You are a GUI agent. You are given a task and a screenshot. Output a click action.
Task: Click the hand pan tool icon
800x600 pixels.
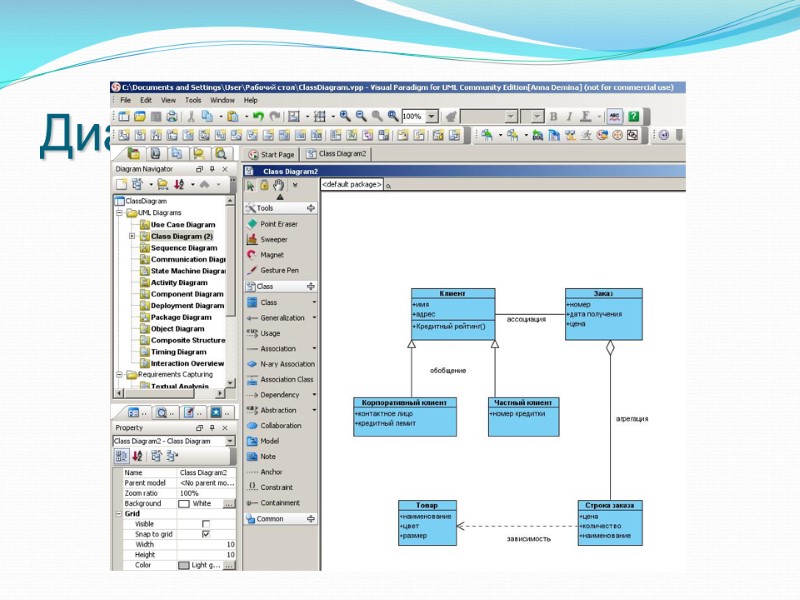click(x=278, y=185)
